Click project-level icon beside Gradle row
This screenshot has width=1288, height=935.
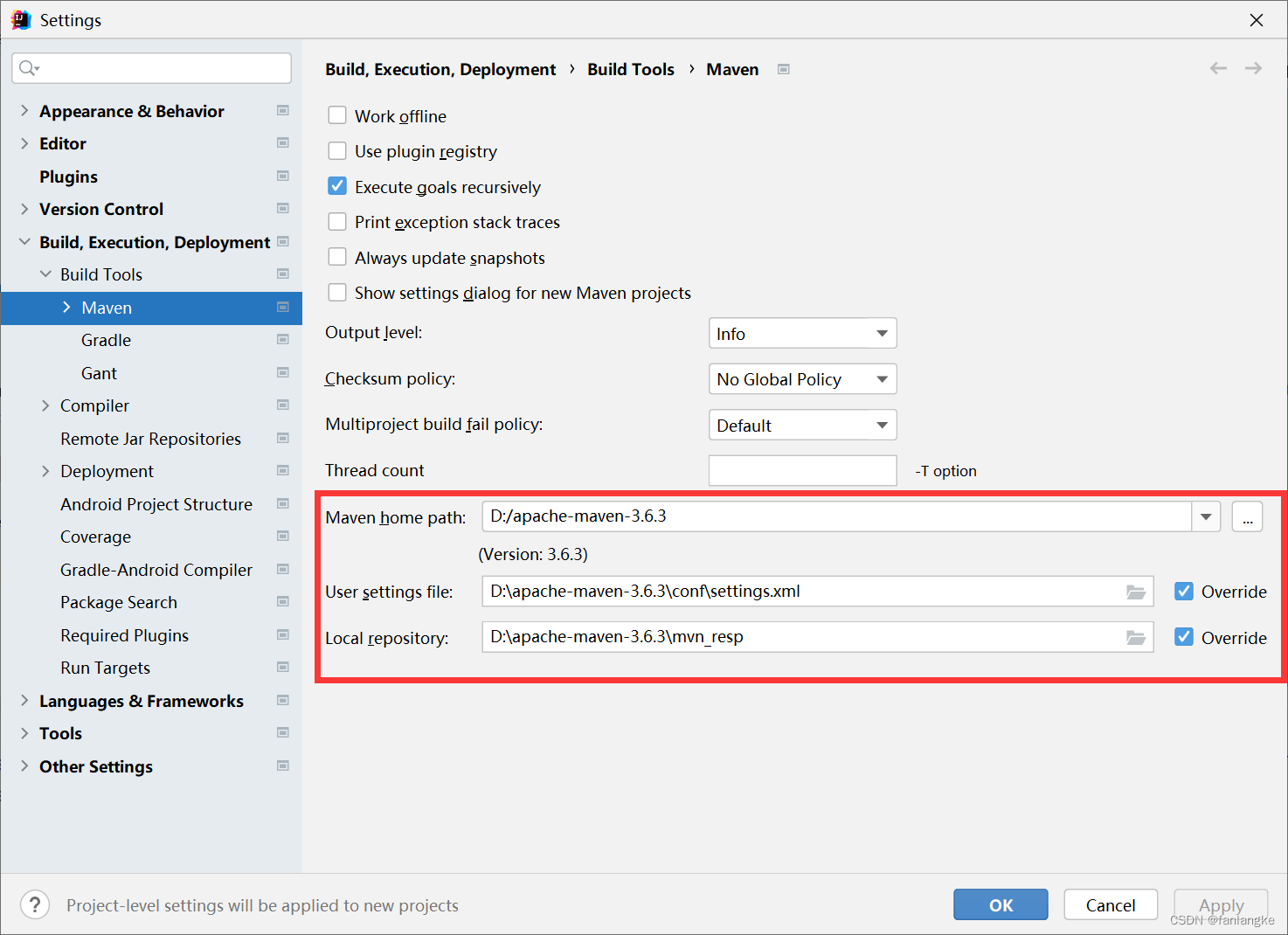283,339
